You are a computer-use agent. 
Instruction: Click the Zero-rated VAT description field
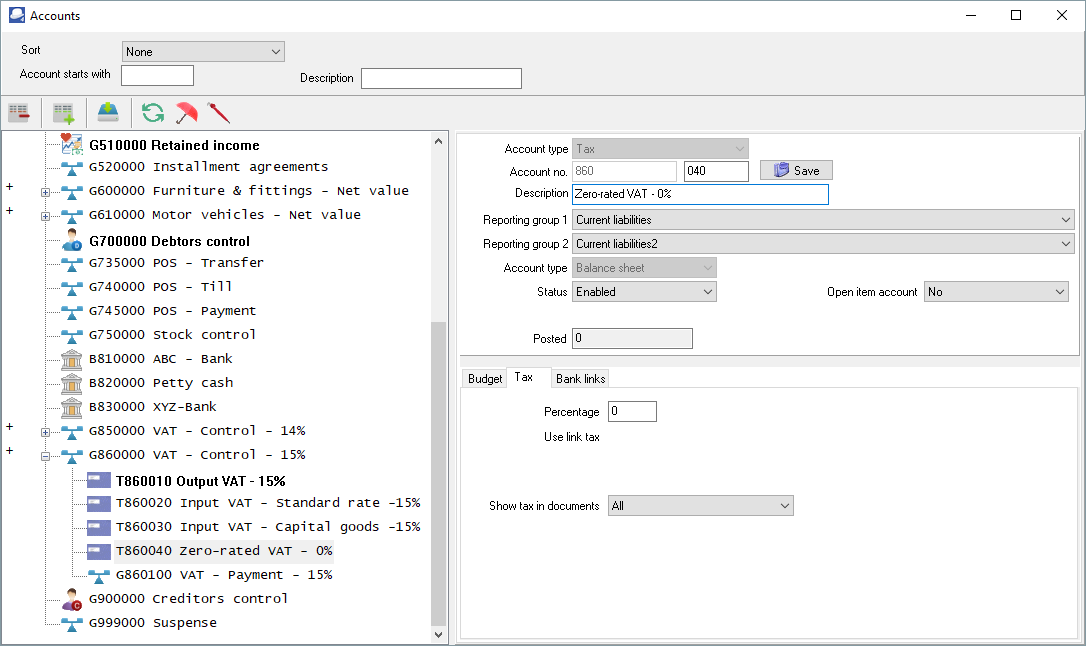click(700, 194)
